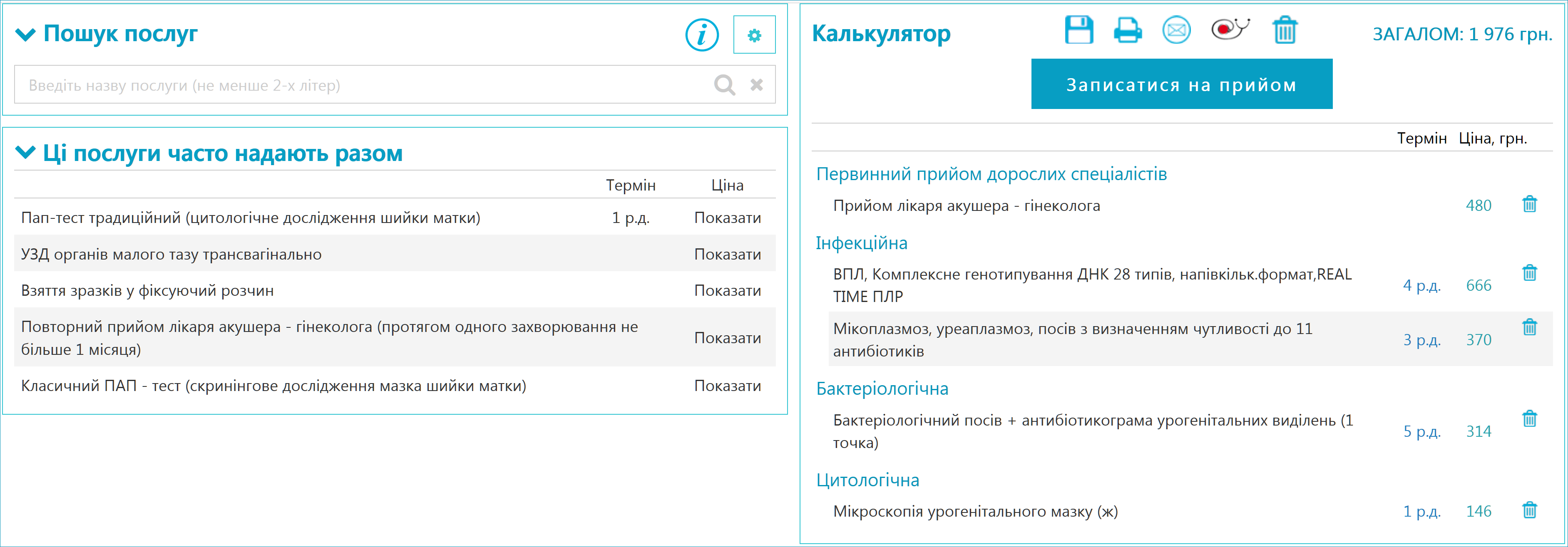
Task: Select УЗД органів малого тазу трансвагінально row
Action: click(x=395, y=254)
